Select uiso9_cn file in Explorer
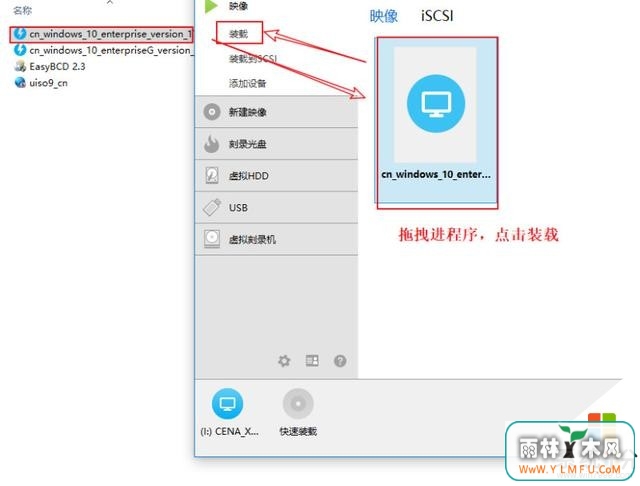Image resolution: width=640 pixels, height=486 pixels. 41,83
